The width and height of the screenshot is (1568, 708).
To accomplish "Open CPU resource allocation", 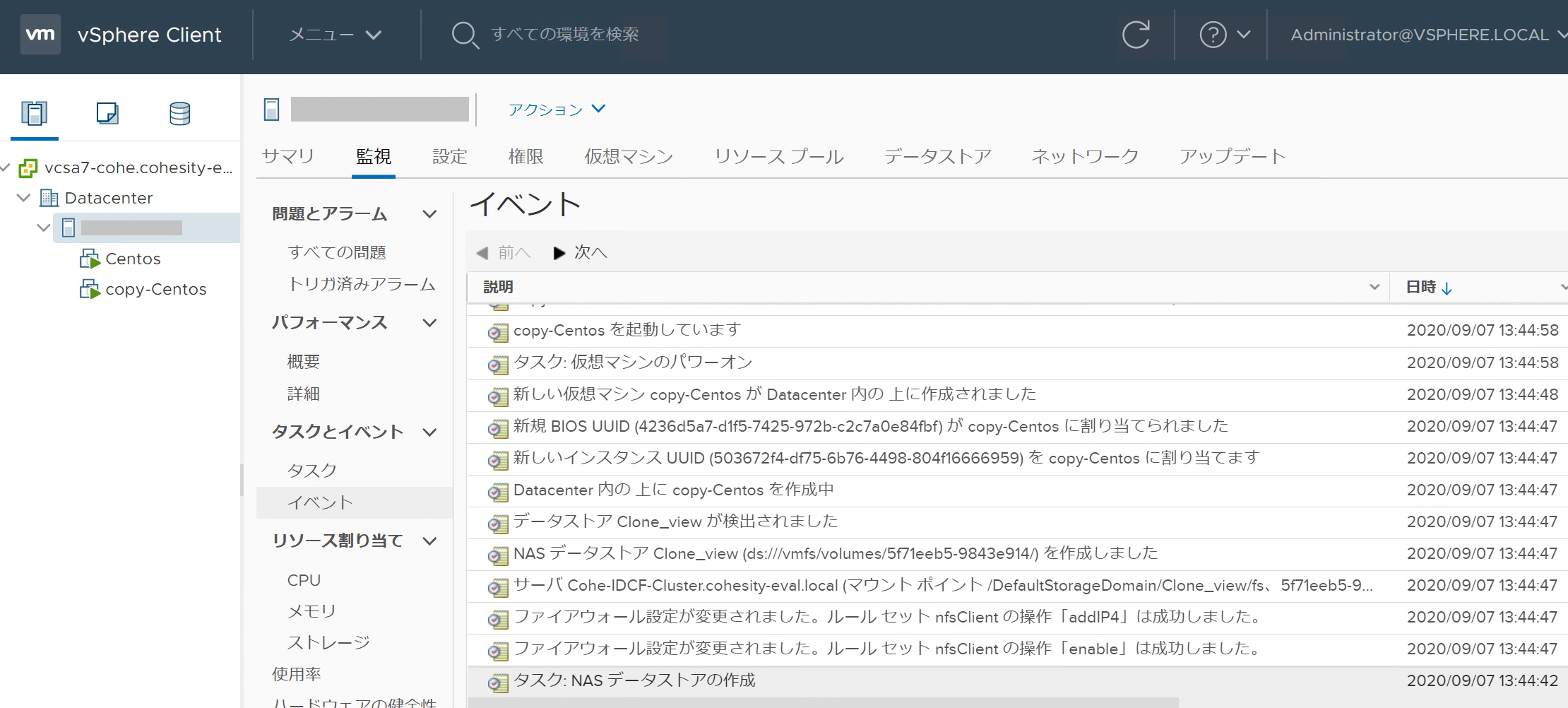I will point(304,580).
